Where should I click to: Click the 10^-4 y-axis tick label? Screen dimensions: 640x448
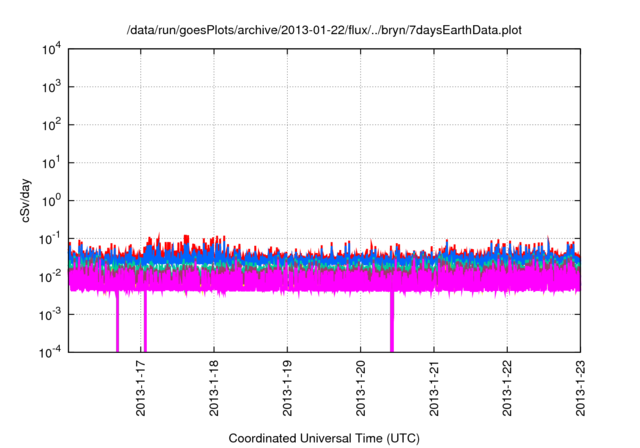pyautogui.click(x=51, y=351)
